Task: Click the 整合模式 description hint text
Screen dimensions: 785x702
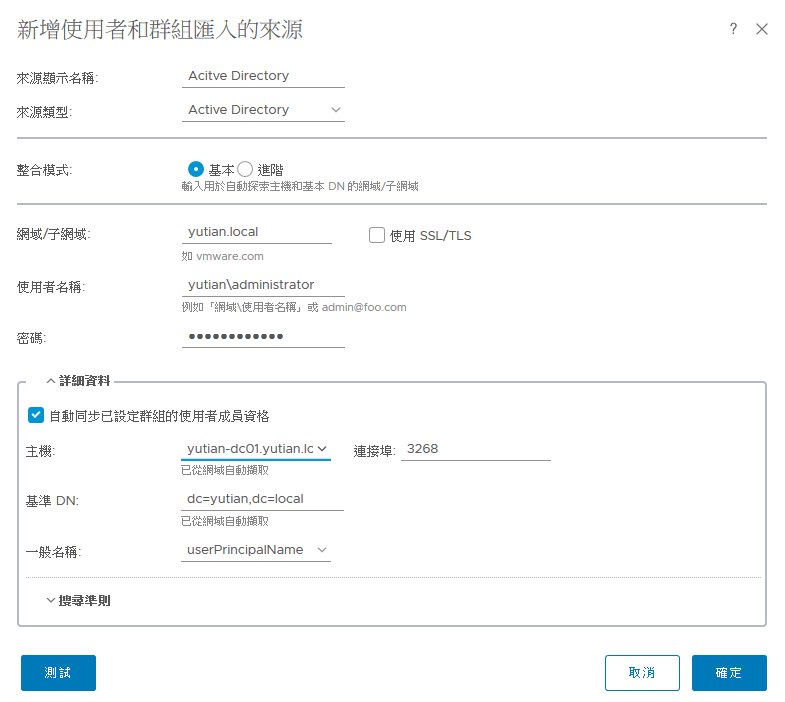Action: (x=300, y=186)
